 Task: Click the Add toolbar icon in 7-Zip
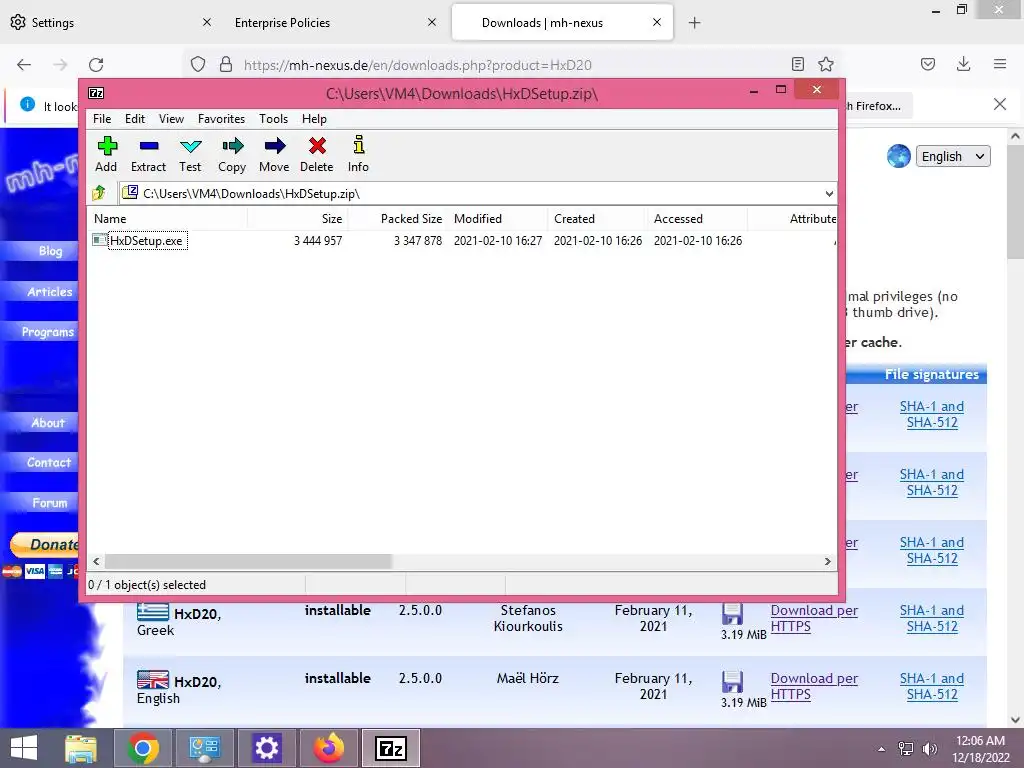[107, 146]
